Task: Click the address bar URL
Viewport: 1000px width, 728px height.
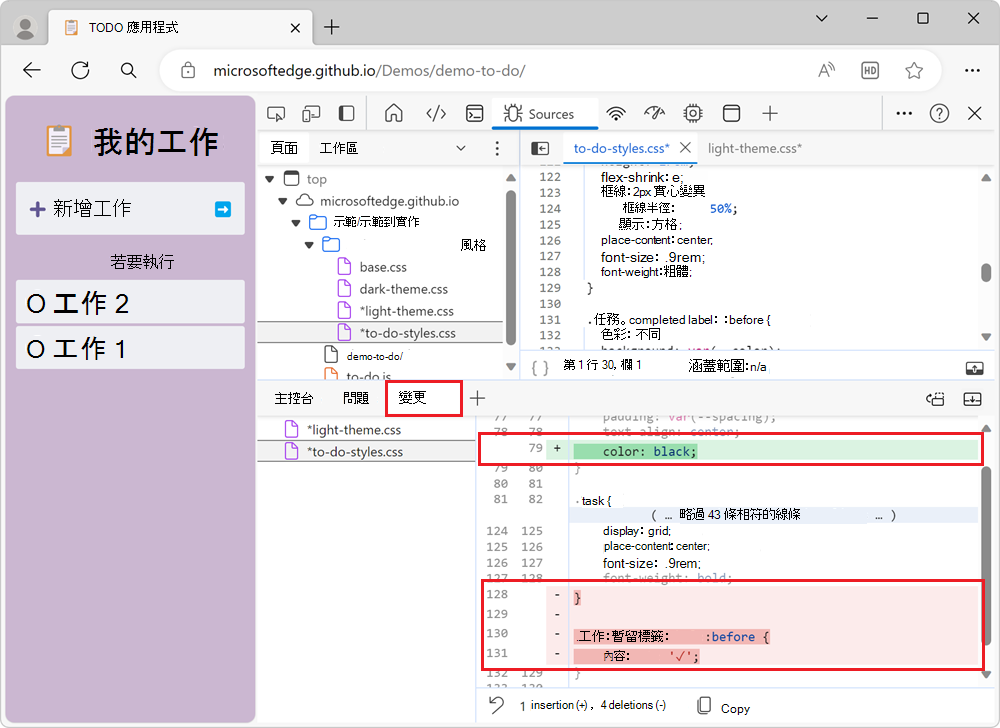Action: coord(369,70)
